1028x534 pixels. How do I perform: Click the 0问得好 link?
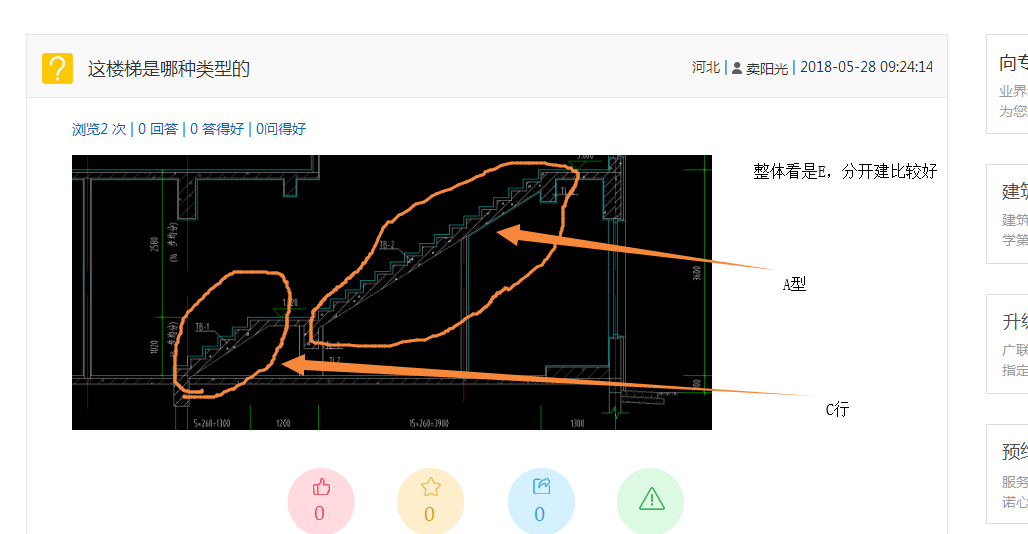tap(281, 129)
